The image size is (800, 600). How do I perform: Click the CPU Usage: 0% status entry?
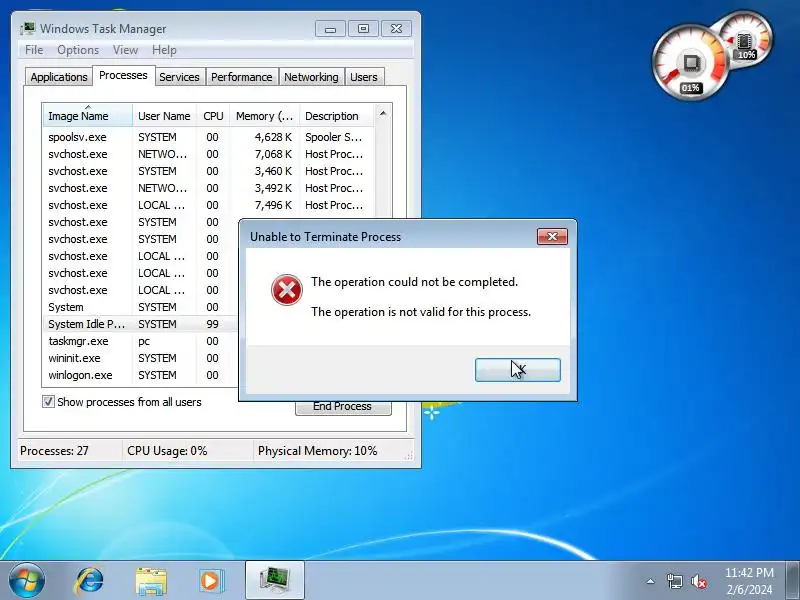tap(167, 451)
